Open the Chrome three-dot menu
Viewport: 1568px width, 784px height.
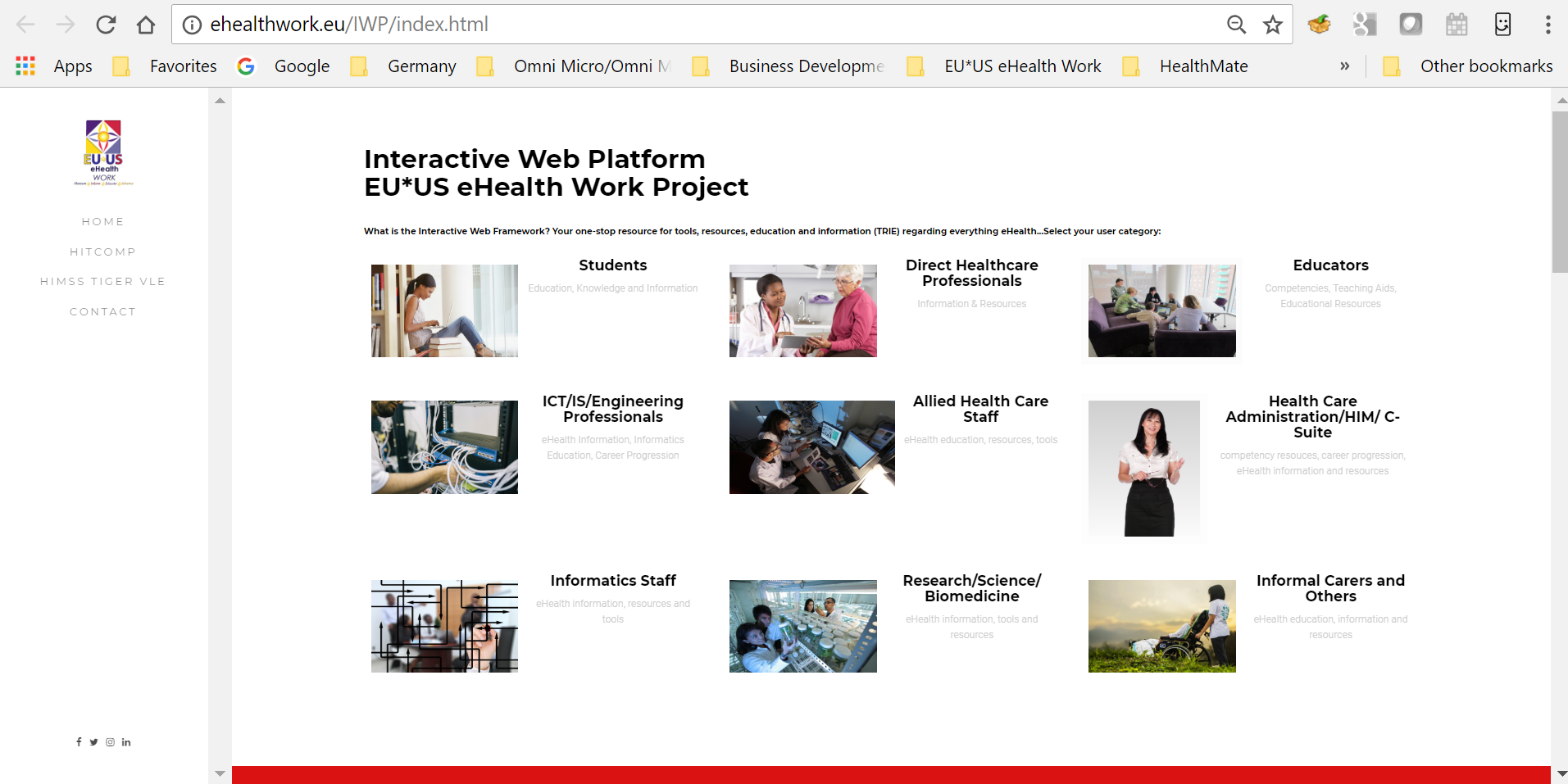1548,25
